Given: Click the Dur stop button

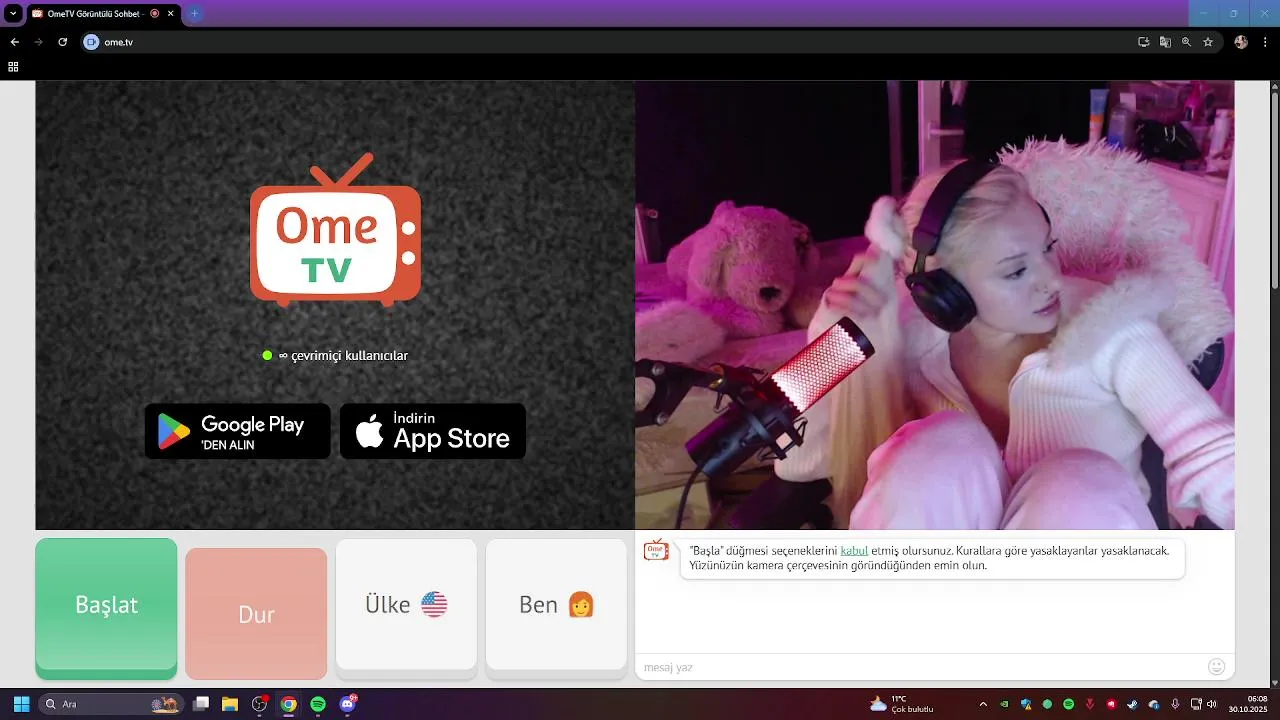Looking at the screenshot, I should pos(256,614).
